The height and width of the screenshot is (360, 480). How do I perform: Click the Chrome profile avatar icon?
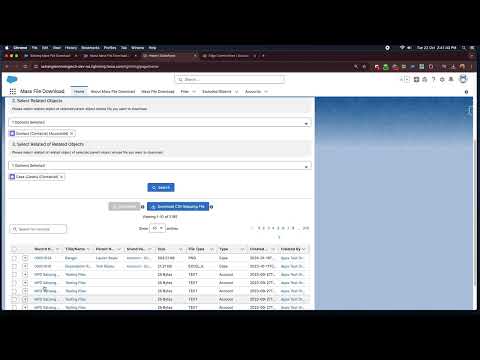[x=462, y=67]
